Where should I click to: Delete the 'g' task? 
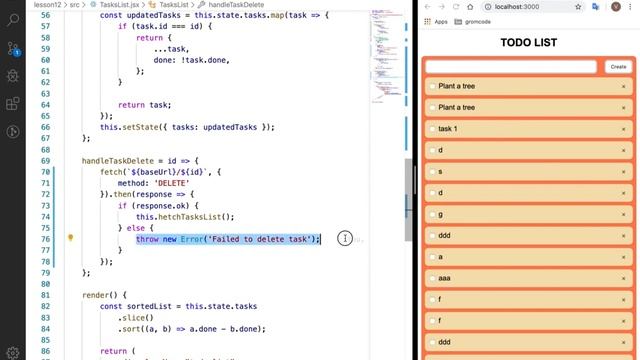623,214
